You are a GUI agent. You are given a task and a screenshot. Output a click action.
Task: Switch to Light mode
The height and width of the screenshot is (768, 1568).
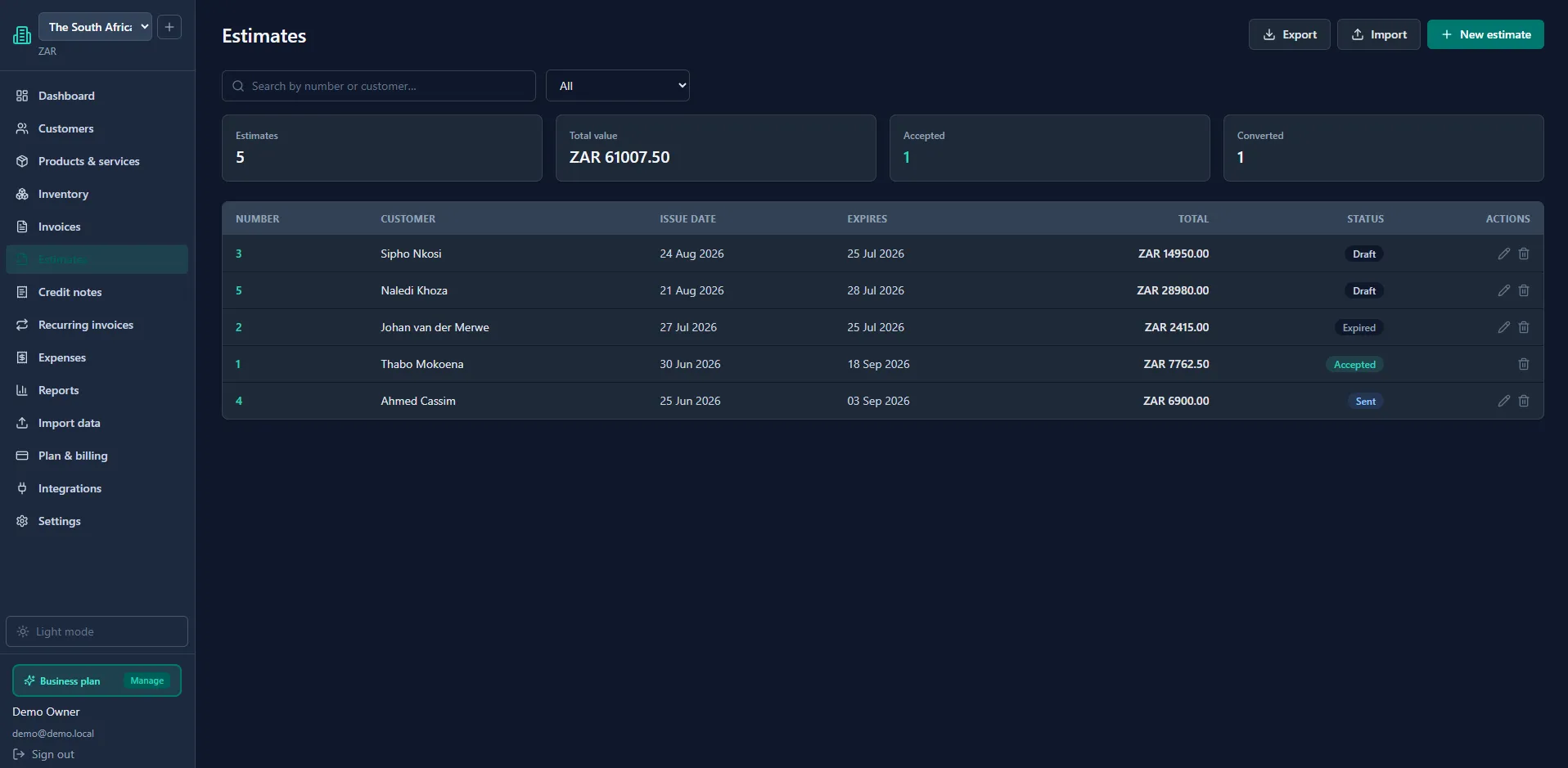97,631
